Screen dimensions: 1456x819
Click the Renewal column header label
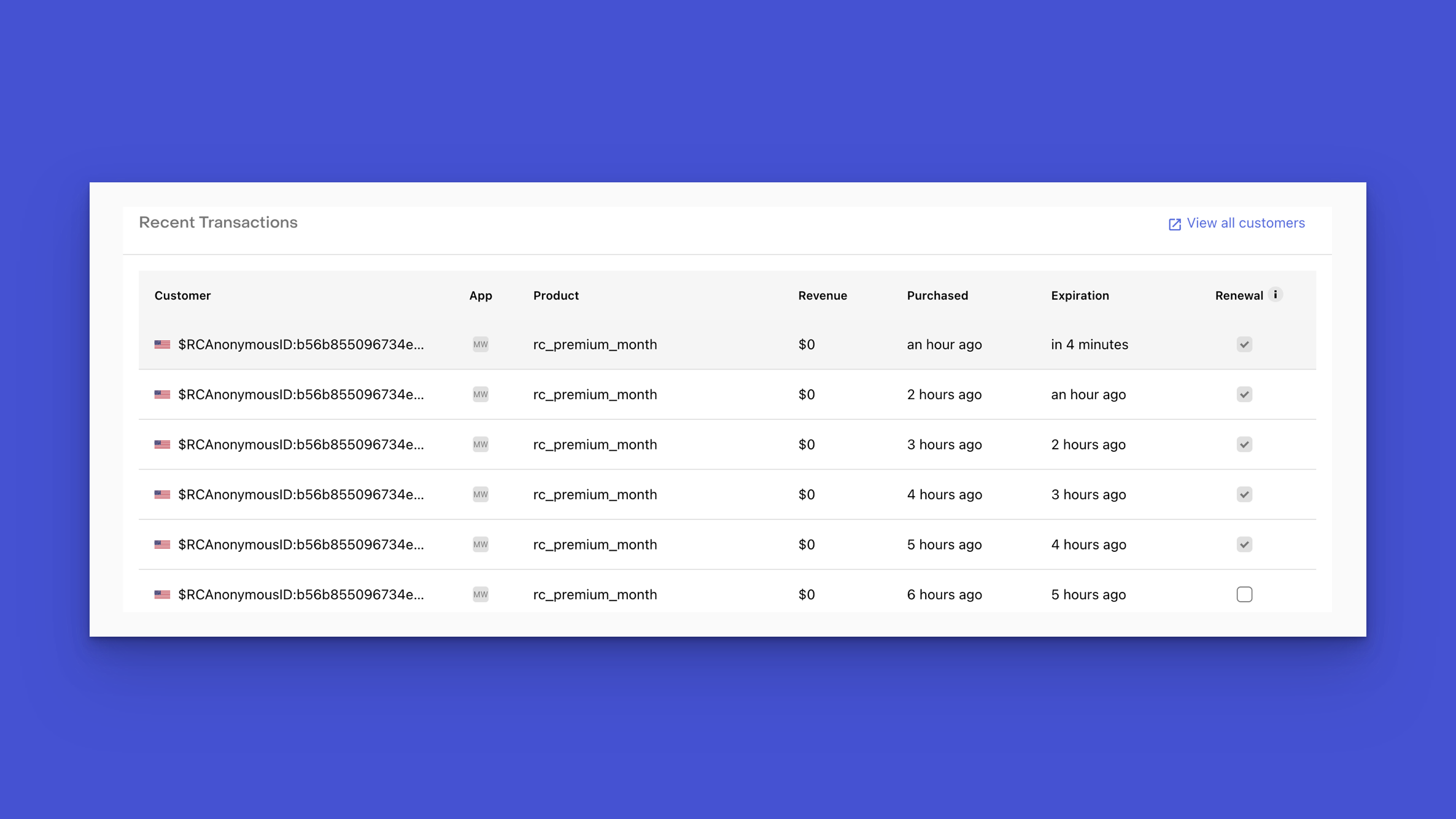click(x=1239, y=296)
